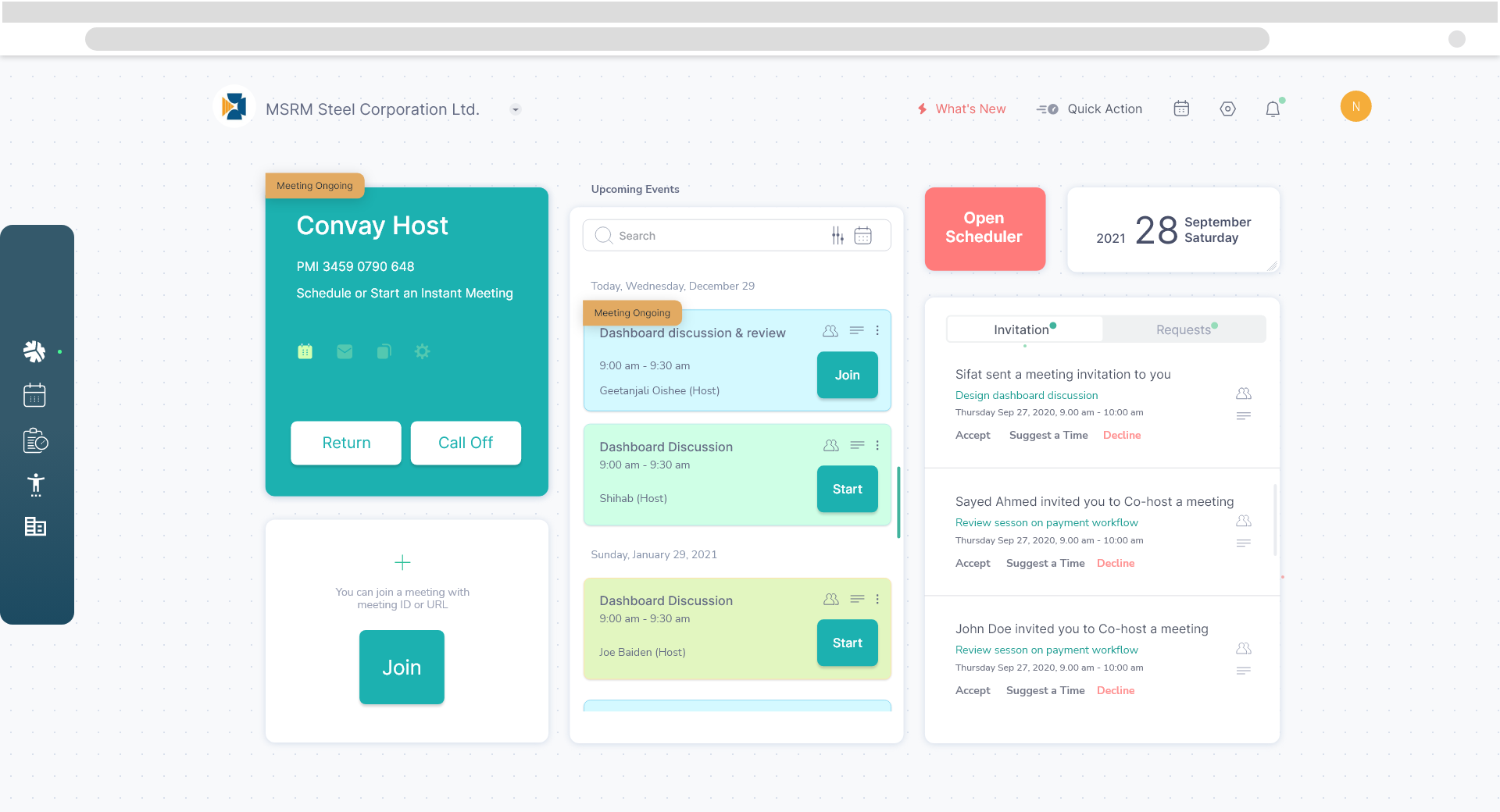
Task: Click the filter sliders icon in search bar
Action: click(837, 236)
